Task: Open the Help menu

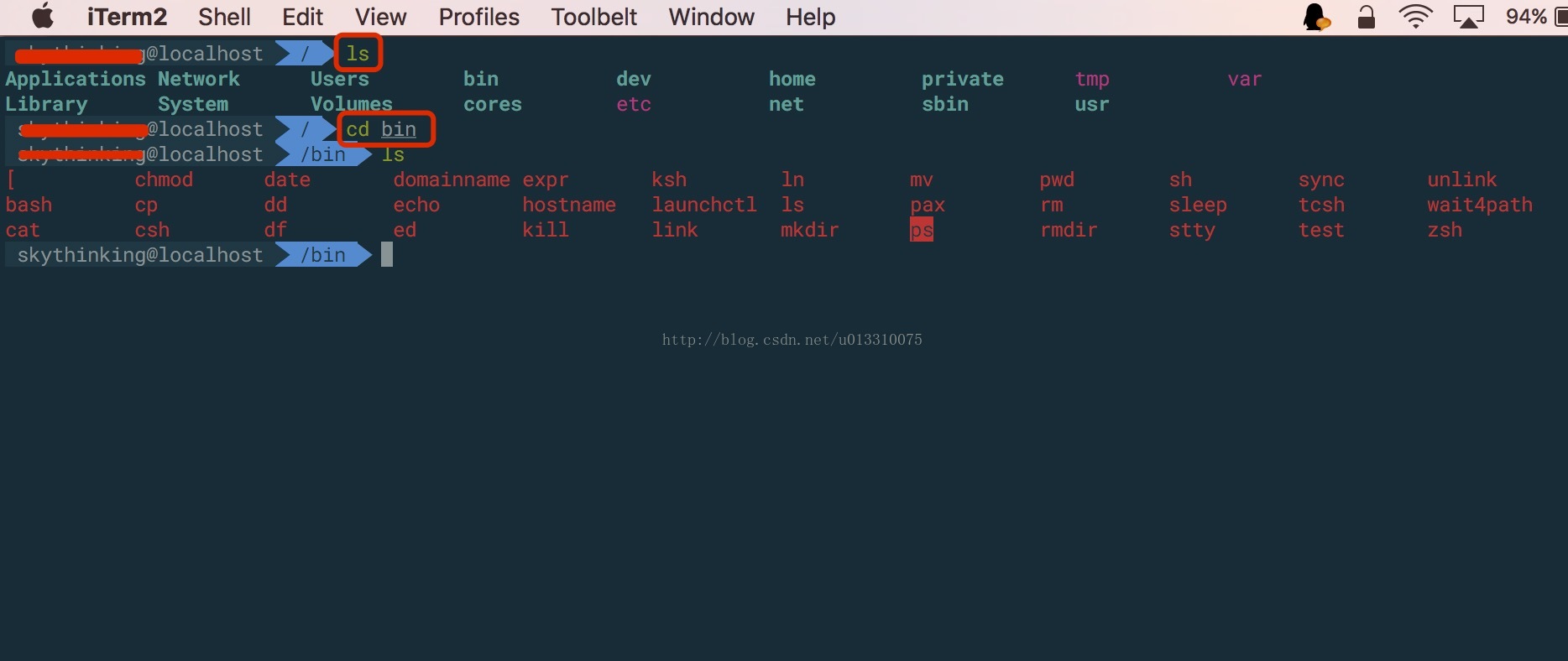Action: tap(810, 17)
